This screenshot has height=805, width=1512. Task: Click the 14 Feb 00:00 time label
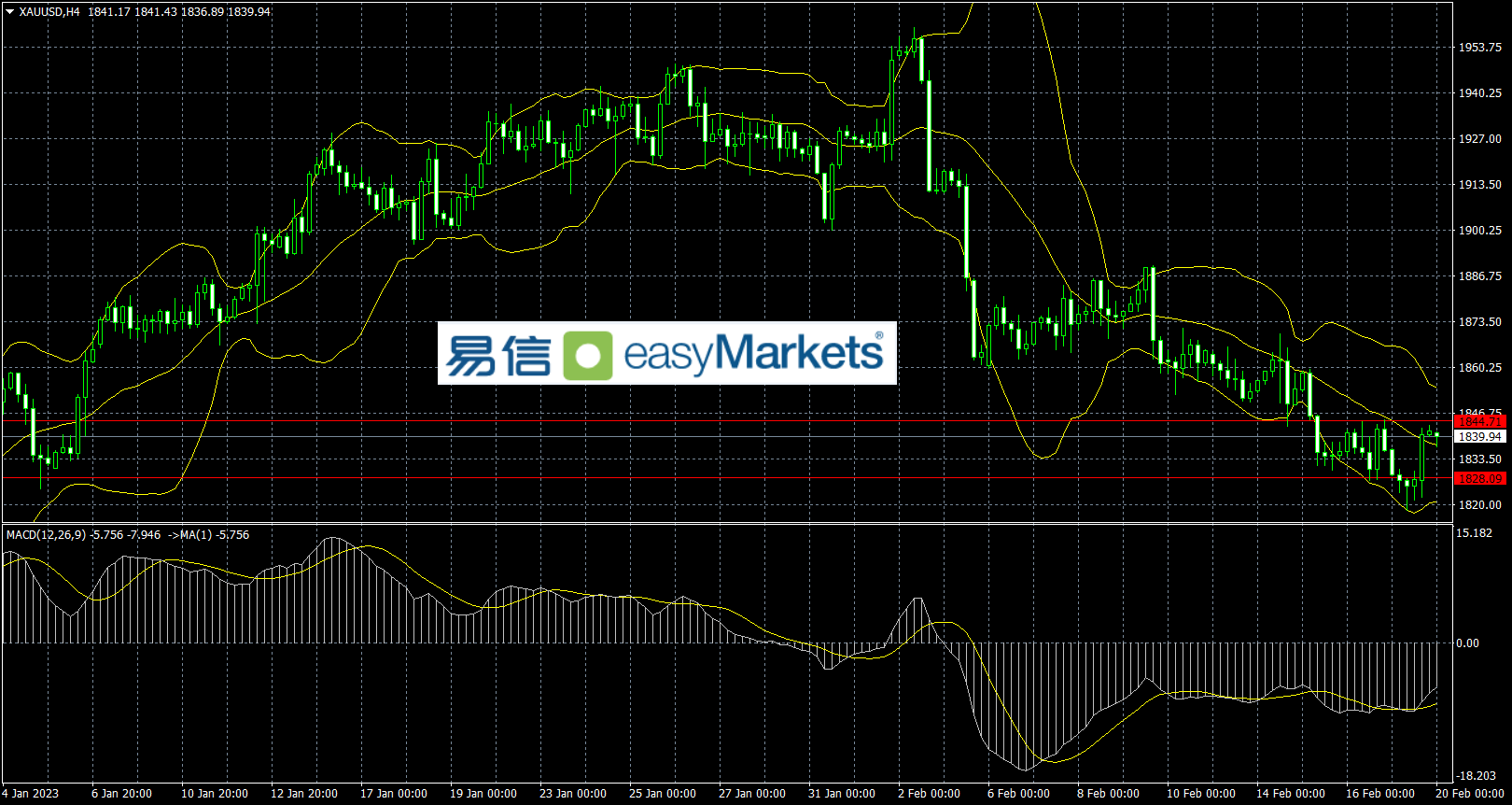click(1290, 794)
